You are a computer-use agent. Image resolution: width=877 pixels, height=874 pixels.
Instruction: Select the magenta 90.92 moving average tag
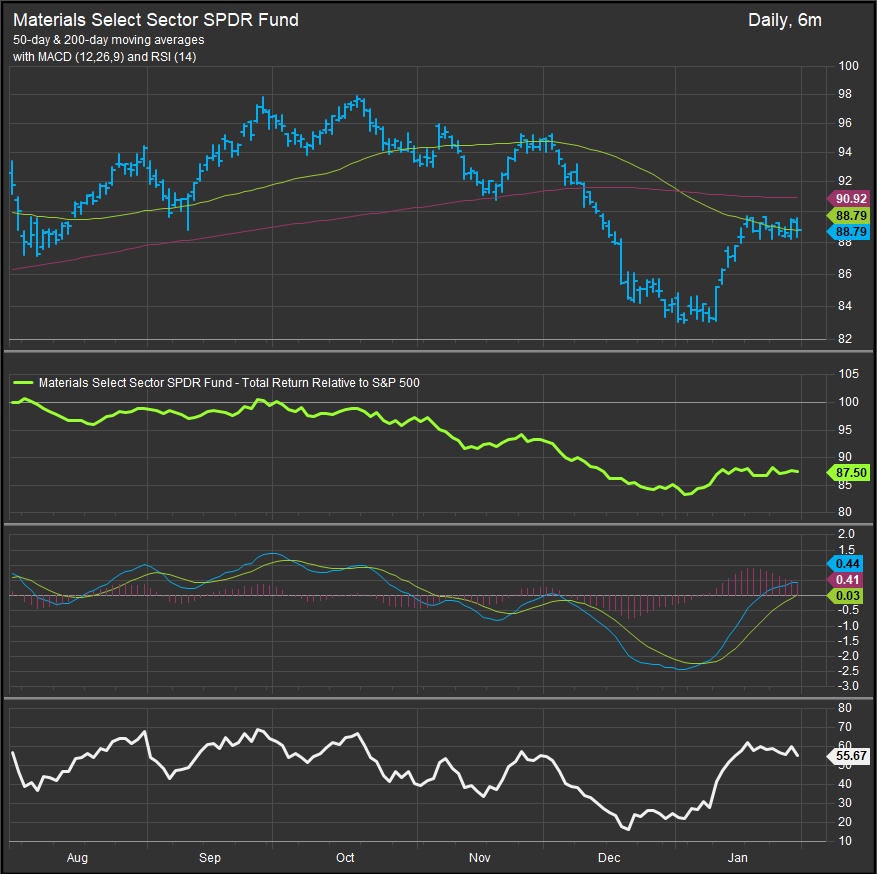pyautogui.click(x=848, y=199)
